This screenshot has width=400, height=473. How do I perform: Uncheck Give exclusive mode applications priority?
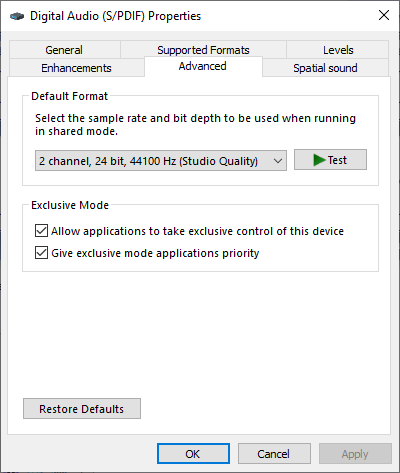pos(41,253)
